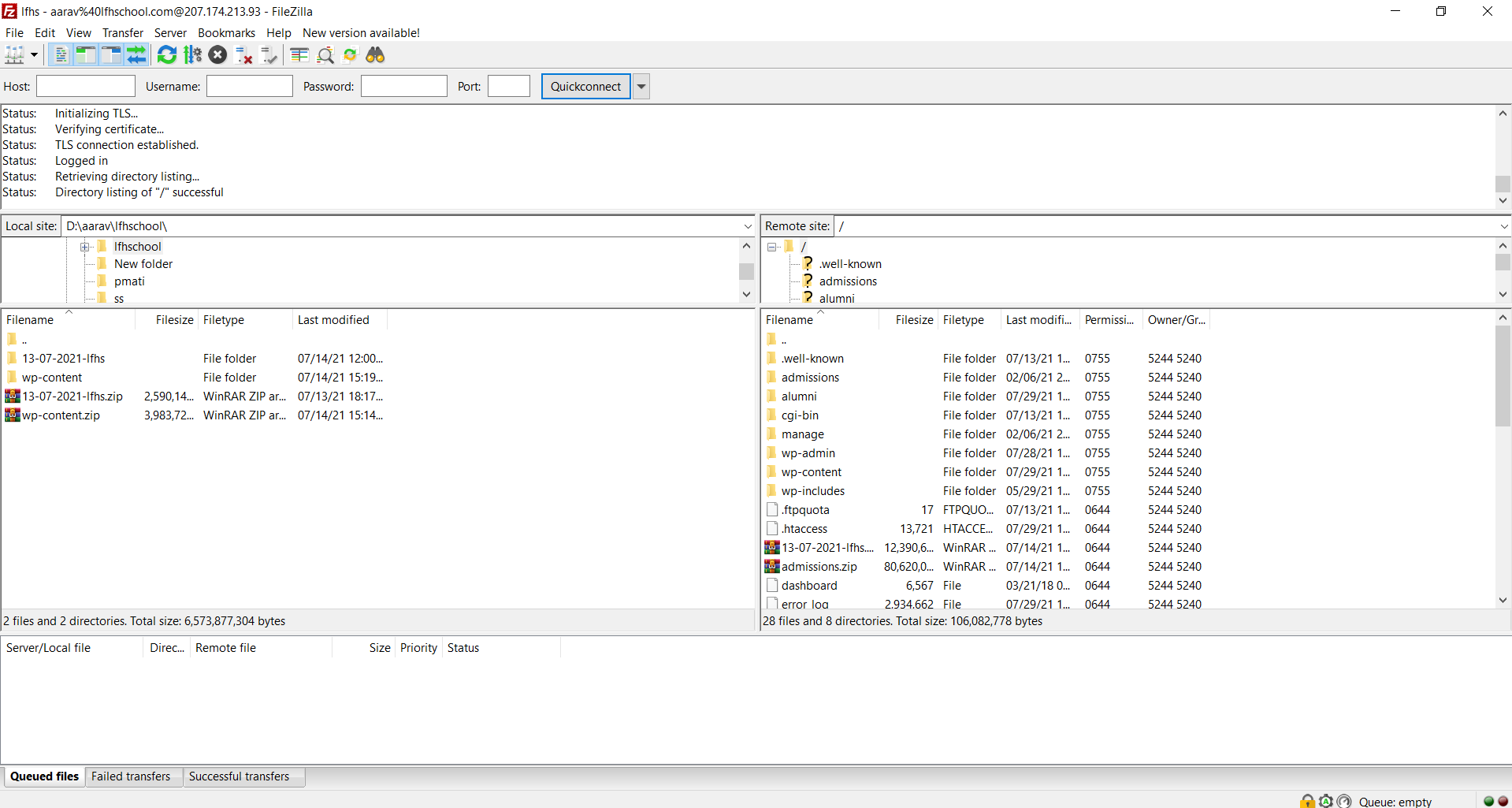Click the Quickconnect button
Image resolution: width=1512 pixels, height=808 pixels.
coord(586,87)
